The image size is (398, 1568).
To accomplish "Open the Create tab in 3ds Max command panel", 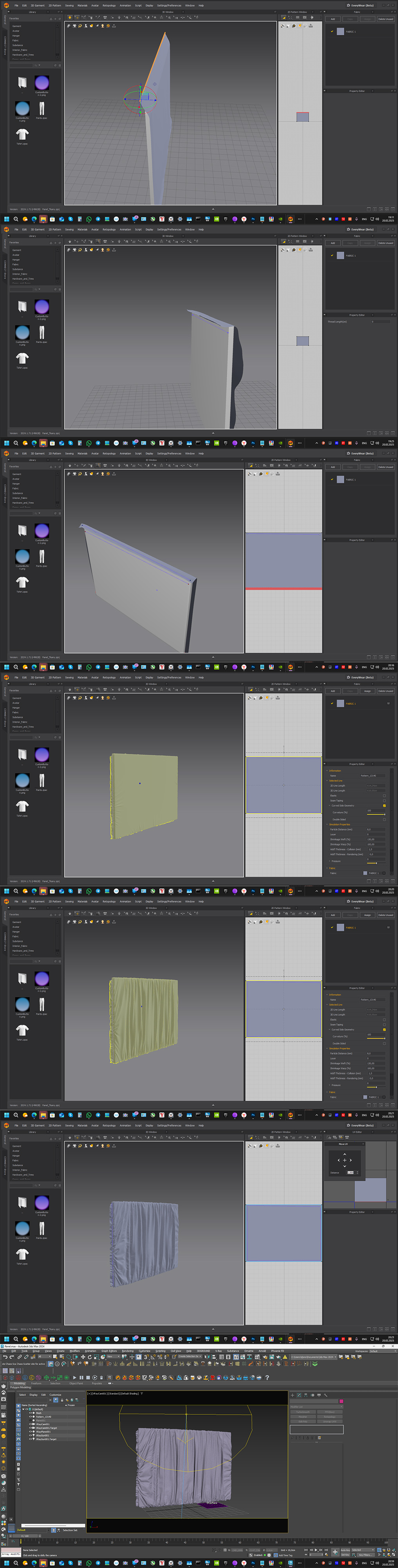I will coord(292,1395).
